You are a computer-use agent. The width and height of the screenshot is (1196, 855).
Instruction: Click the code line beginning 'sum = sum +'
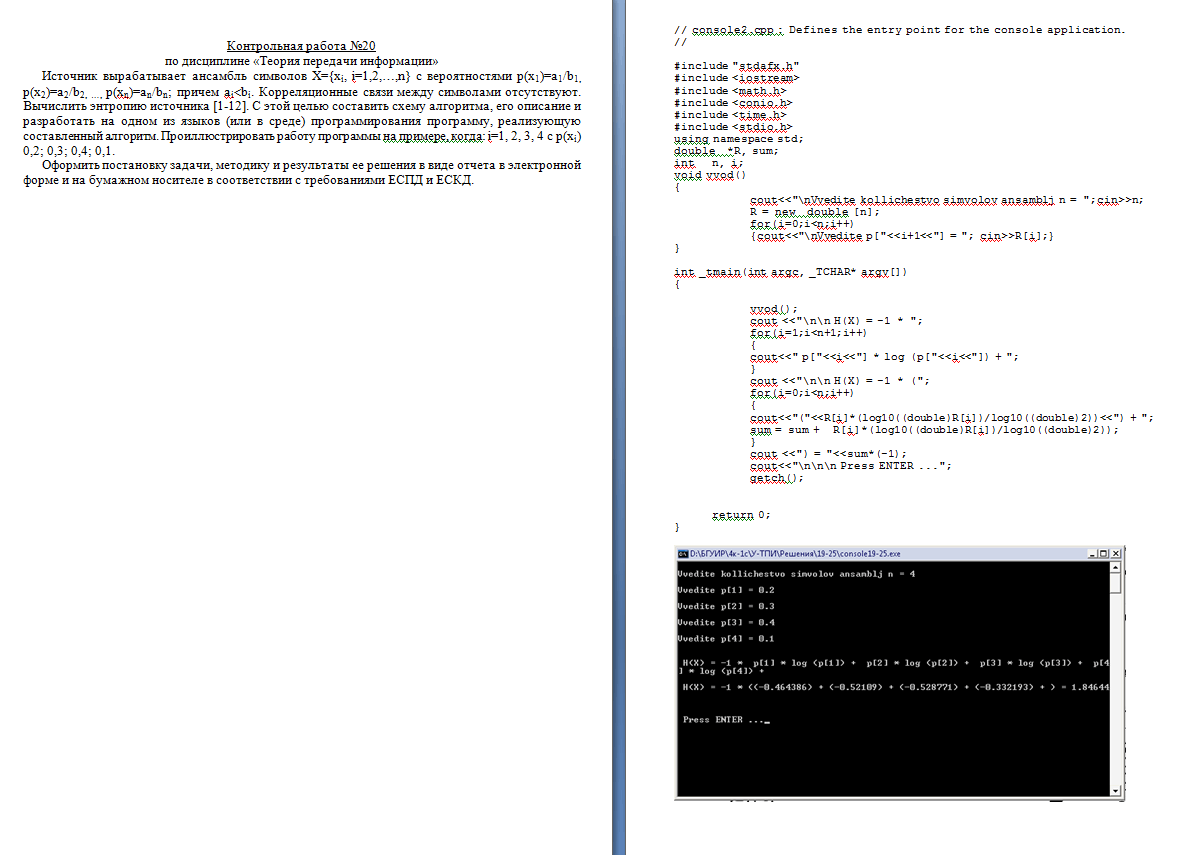pos(934,430)
